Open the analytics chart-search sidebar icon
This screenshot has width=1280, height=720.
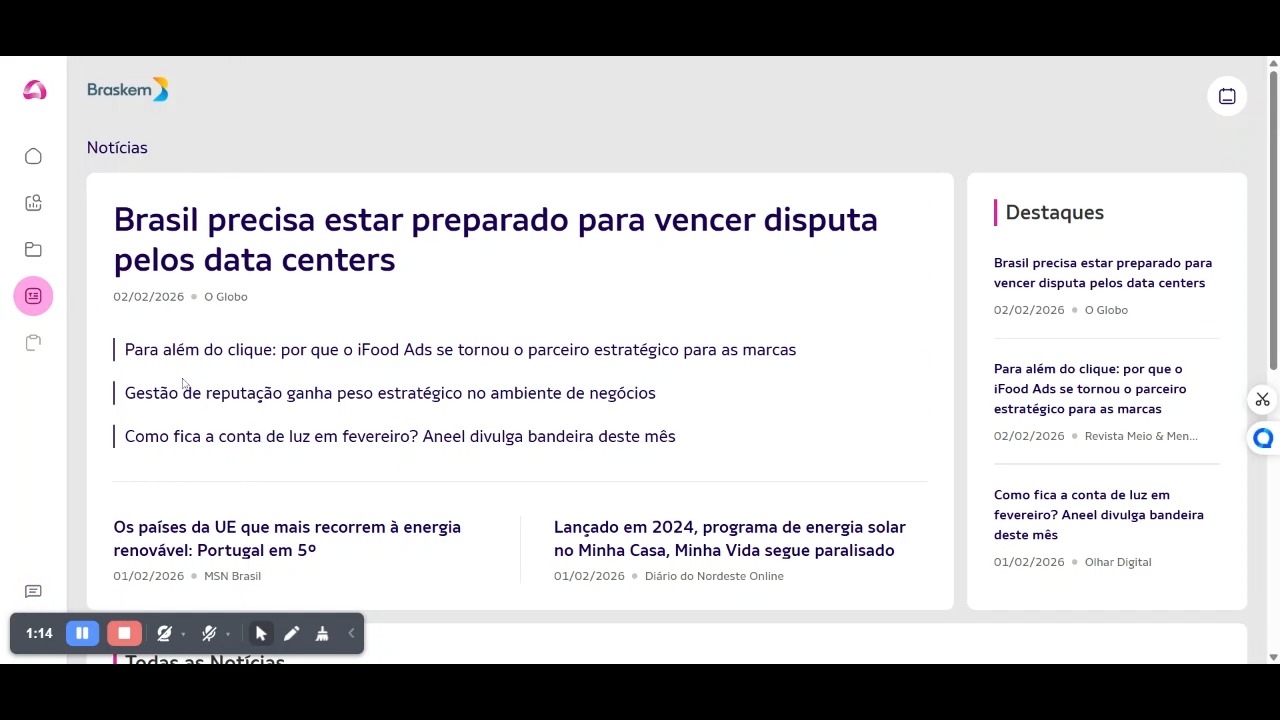(33, 203)
